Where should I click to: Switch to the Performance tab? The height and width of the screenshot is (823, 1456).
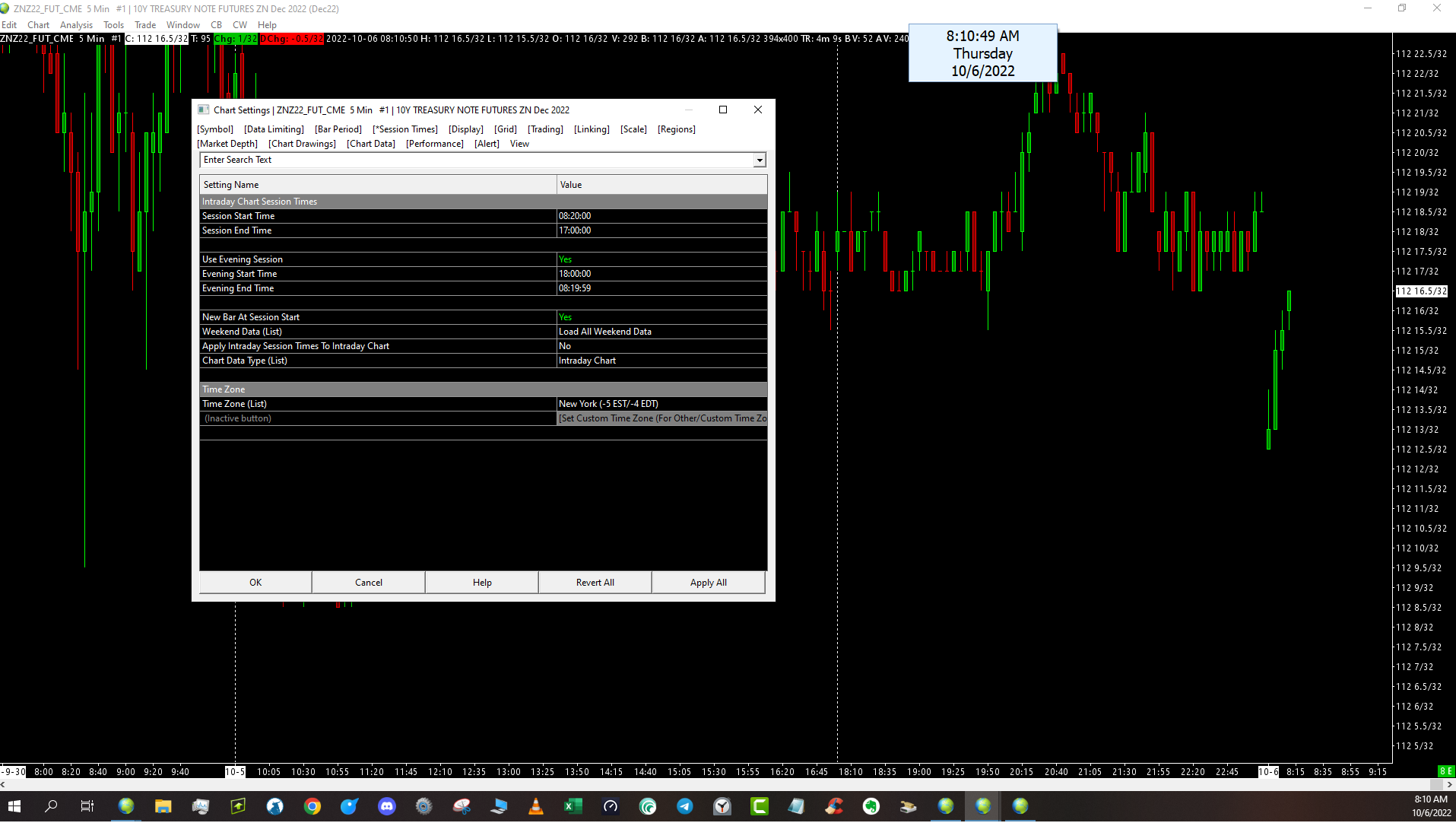[x=435, y=144]
